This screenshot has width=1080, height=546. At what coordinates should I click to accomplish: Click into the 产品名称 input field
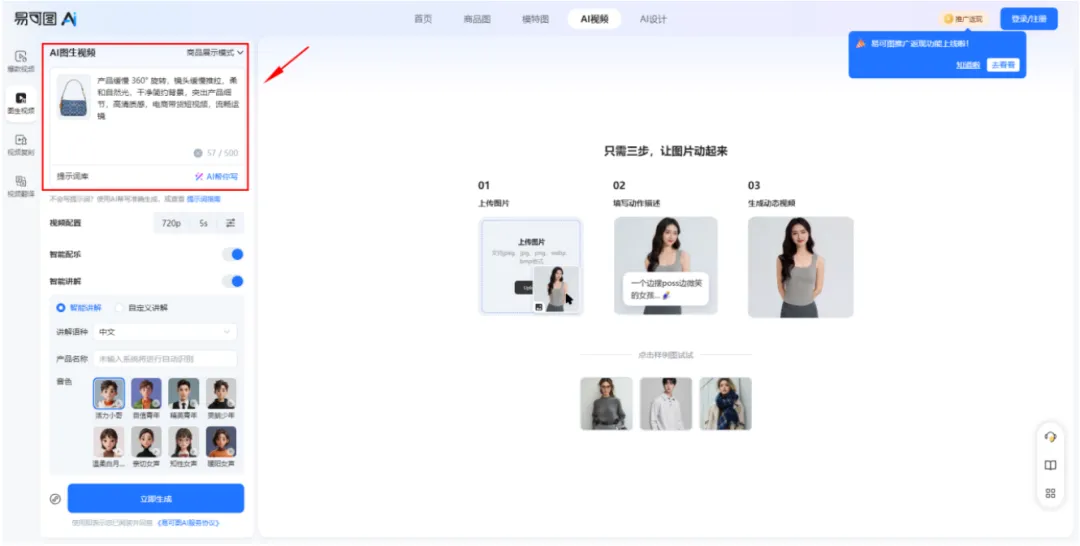(x=165, y=359)
